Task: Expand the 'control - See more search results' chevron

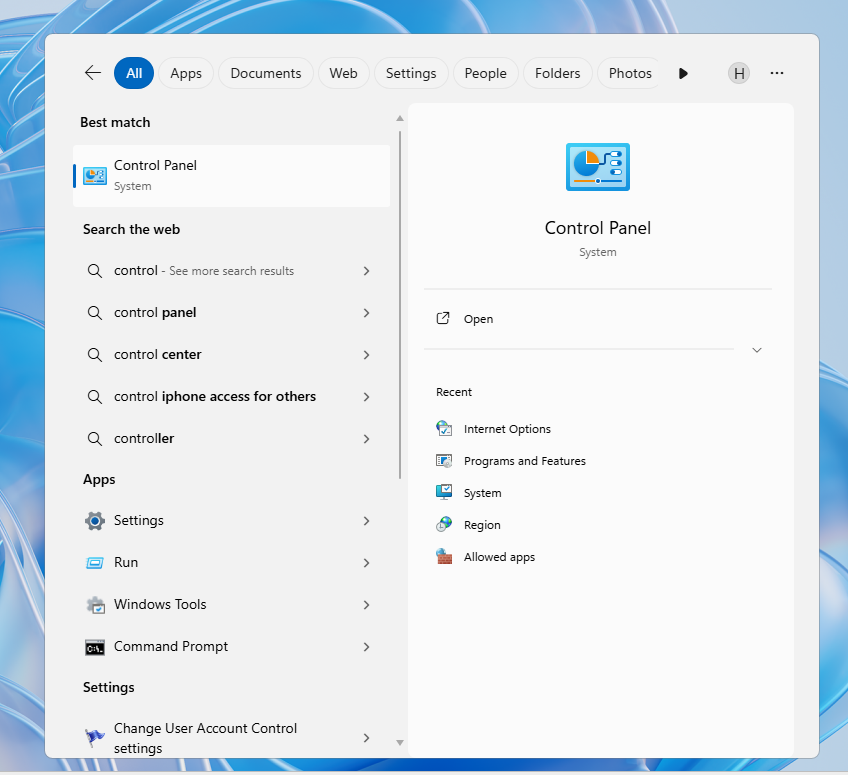Action: click(x=366, y=270)
